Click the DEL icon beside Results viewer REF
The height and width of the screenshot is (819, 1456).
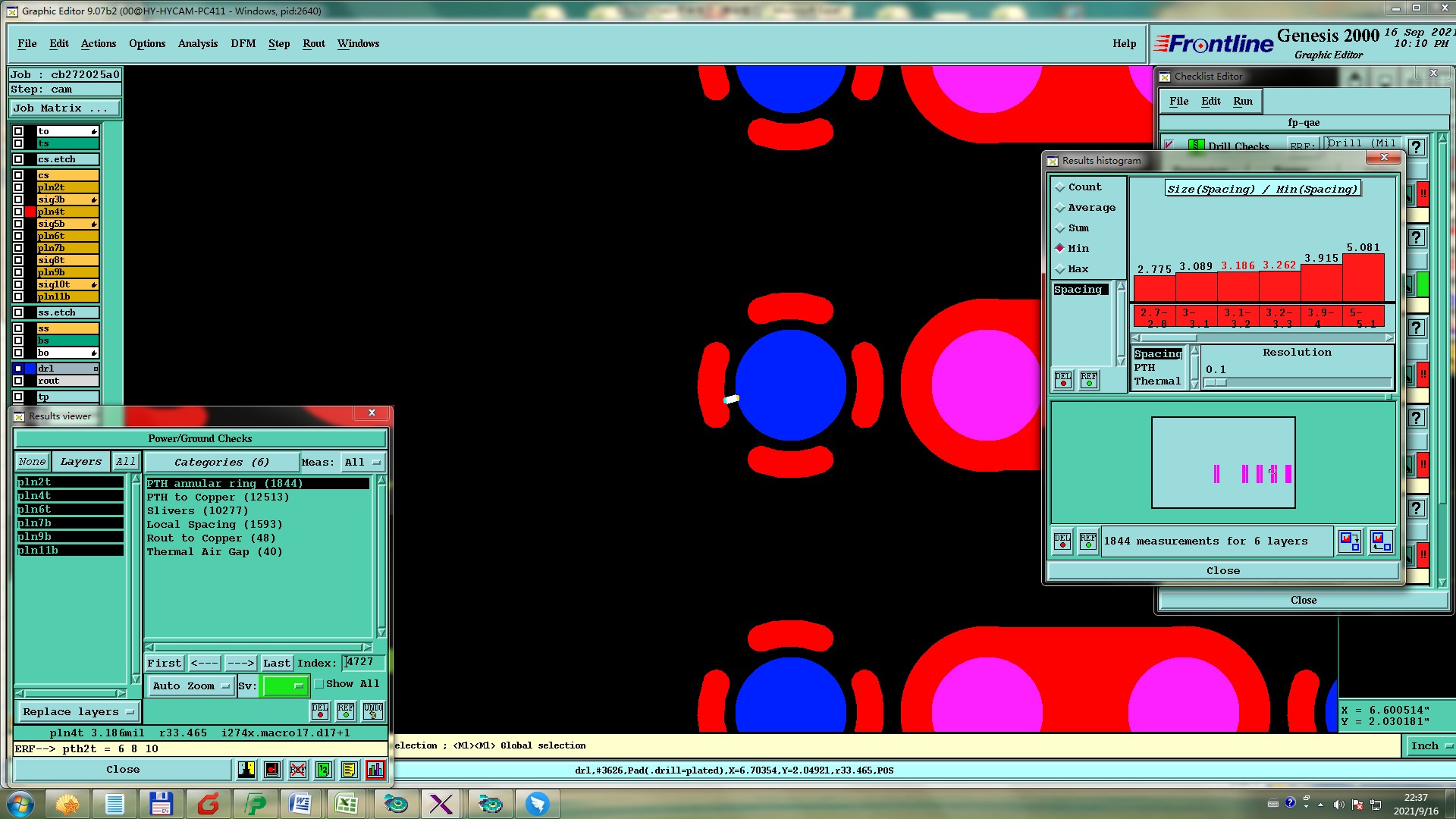pos(320,711)
